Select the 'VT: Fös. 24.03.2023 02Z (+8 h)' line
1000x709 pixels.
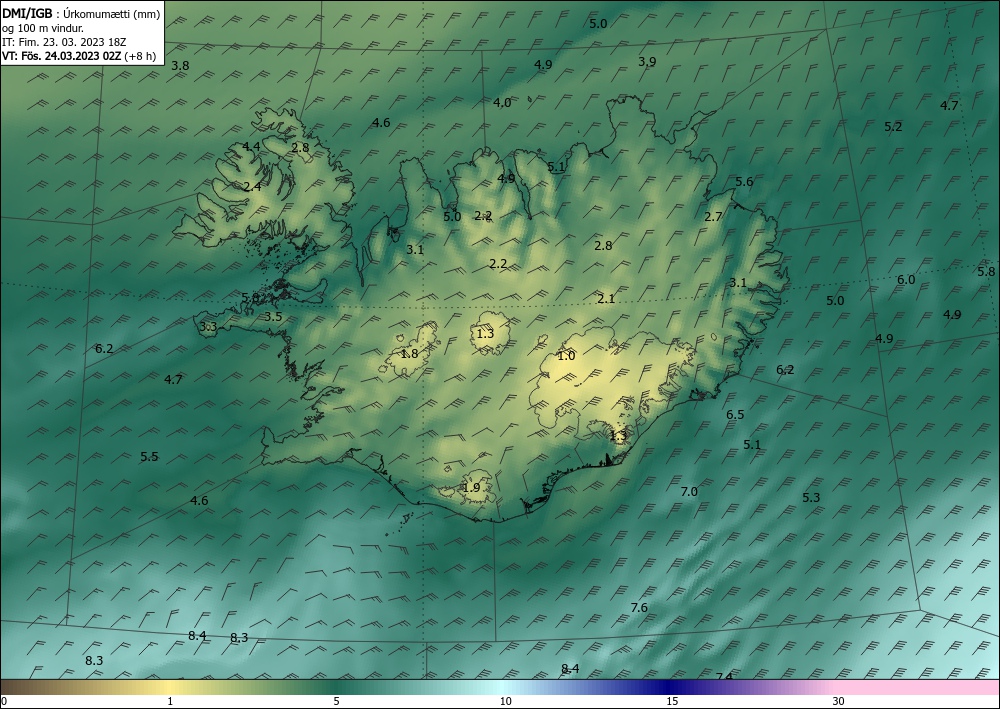(78, 56)
